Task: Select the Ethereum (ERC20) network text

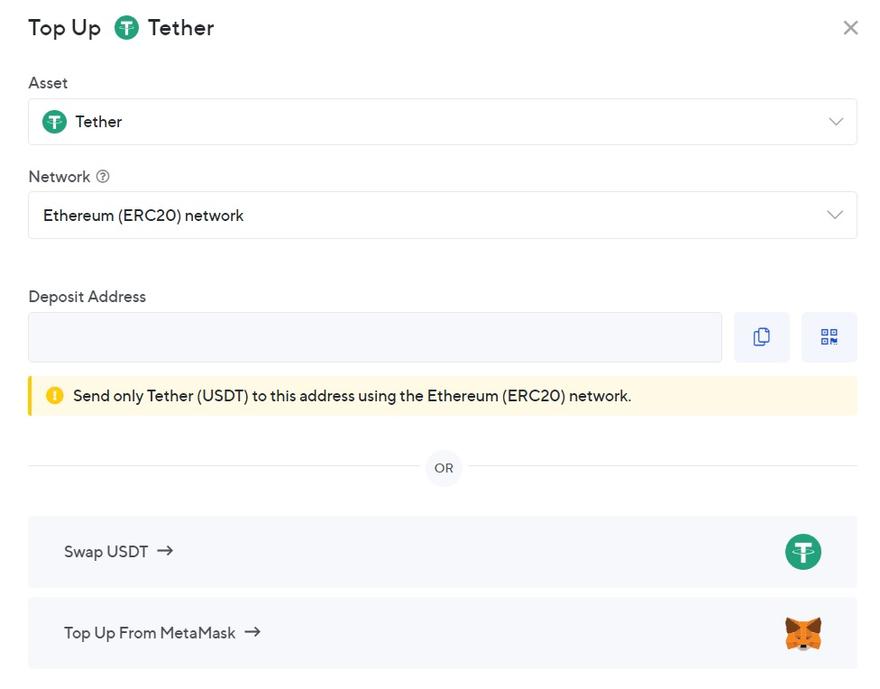Action: [143, 215]
